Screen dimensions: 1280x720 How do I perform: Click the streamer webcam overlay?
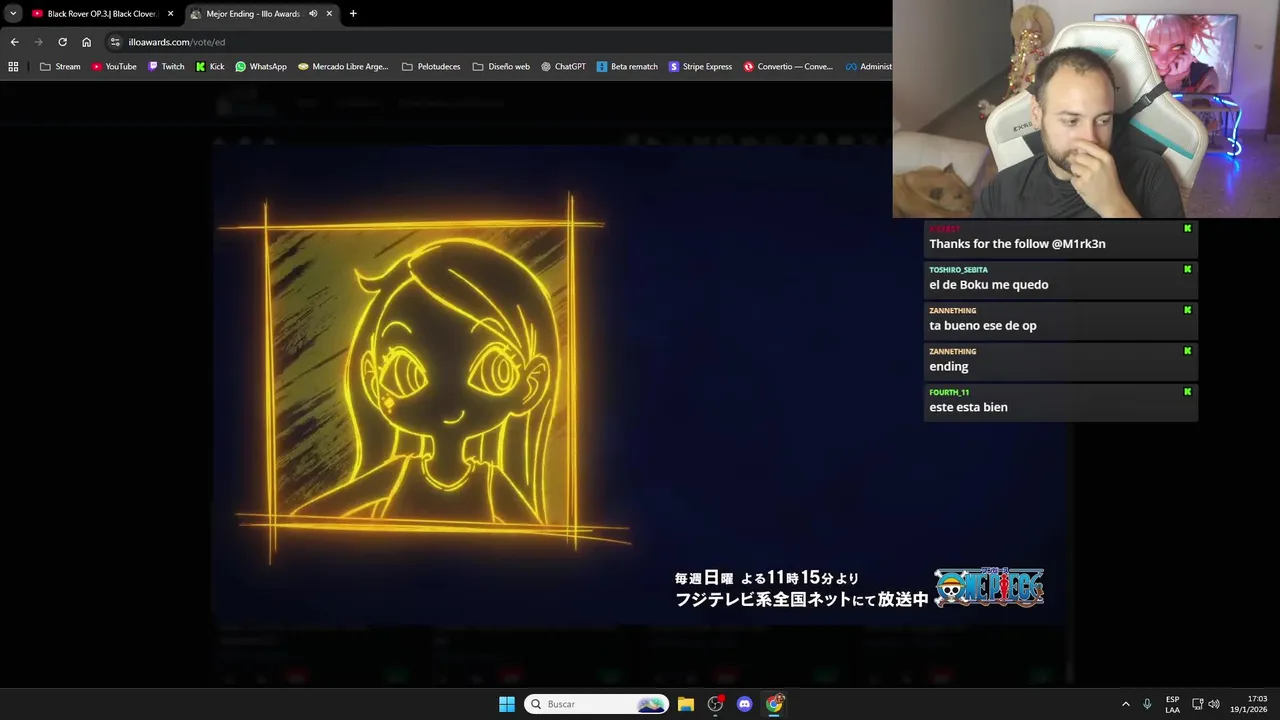click(1086, 109)
